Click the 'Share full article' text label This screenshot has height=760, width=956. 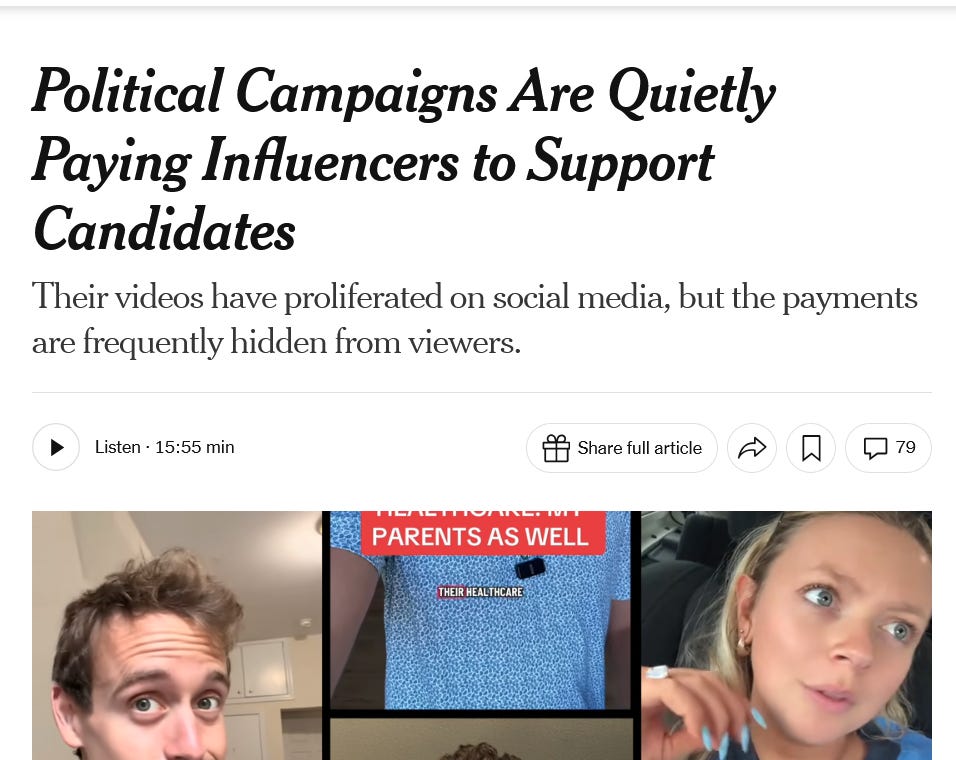coord(640,448)
